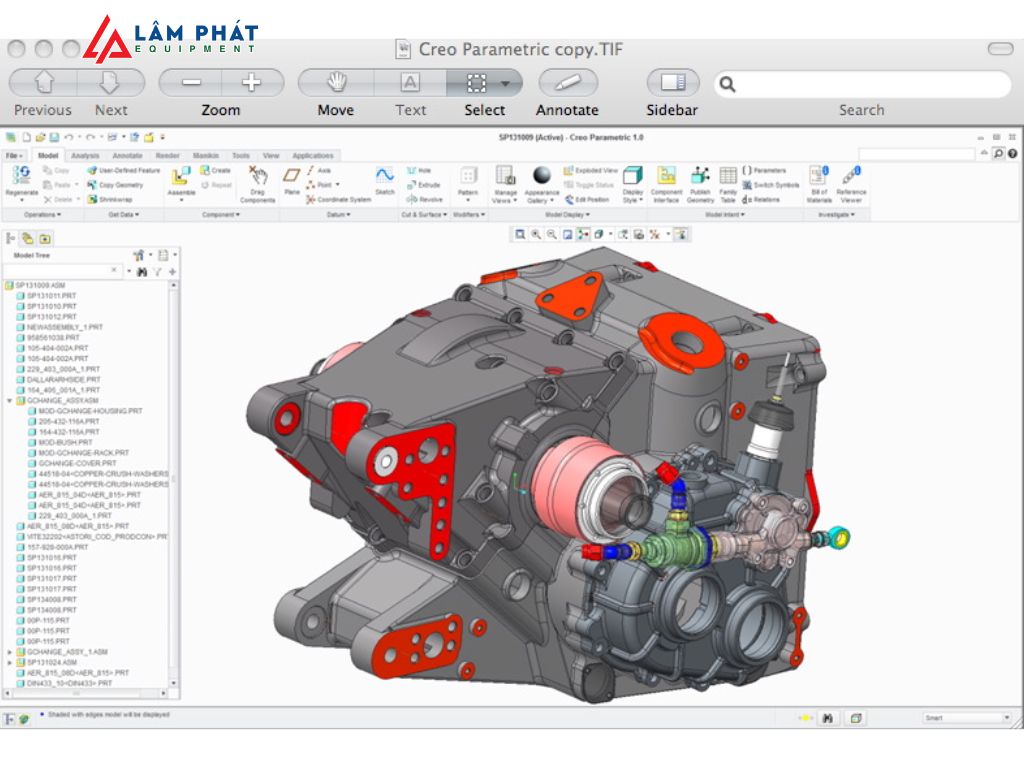This screenshot has width=1024, height=768.
Task: Expand the SP131024.ASM tree node
Action: [x=10, y=662]
